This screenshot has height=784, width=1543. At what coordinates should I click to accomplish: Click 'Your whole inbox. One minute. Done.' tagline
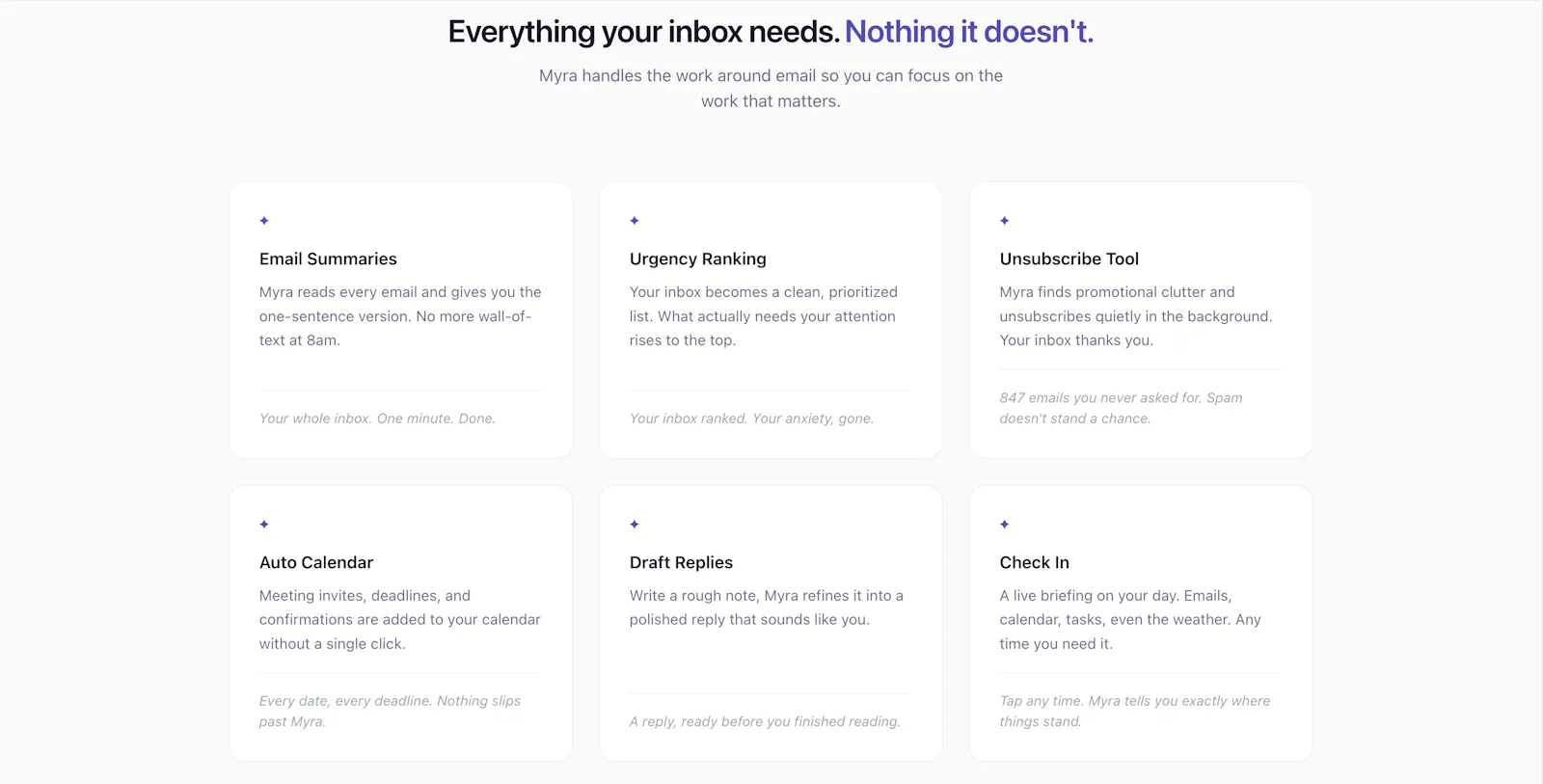(x=377, y=419)
